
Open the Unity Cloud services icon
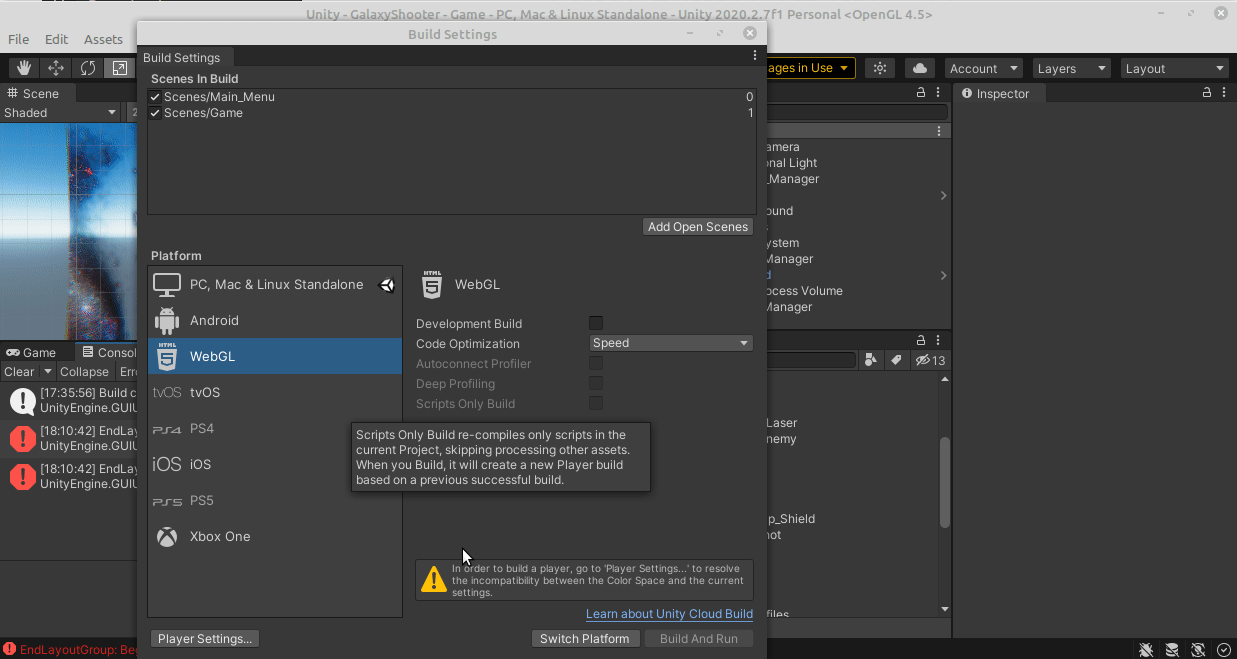[x=920, y=68]
